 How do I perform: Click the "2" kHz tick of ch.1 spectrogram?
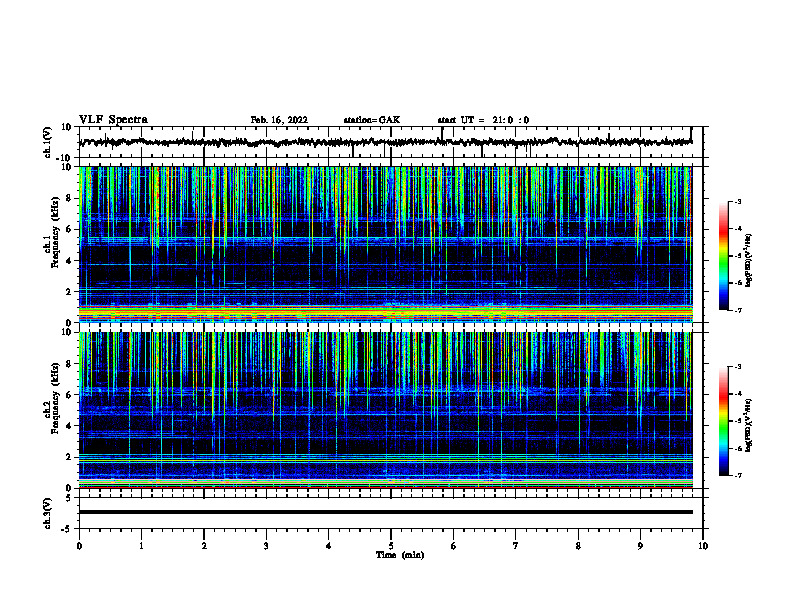69,291
